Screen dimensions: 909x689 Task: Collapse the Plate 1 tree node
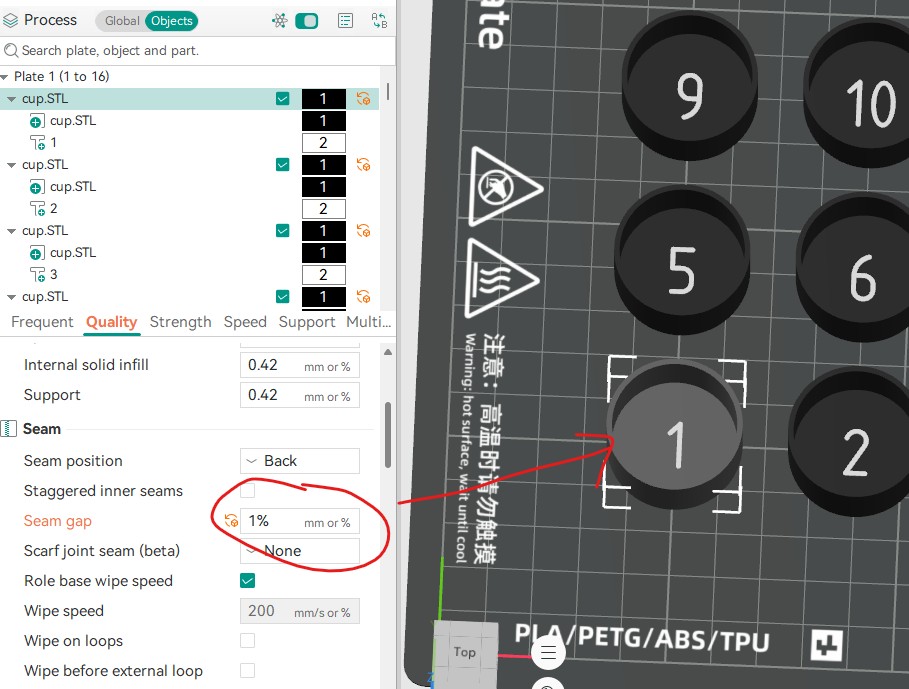pyautogui.click(x=5, y=76)
